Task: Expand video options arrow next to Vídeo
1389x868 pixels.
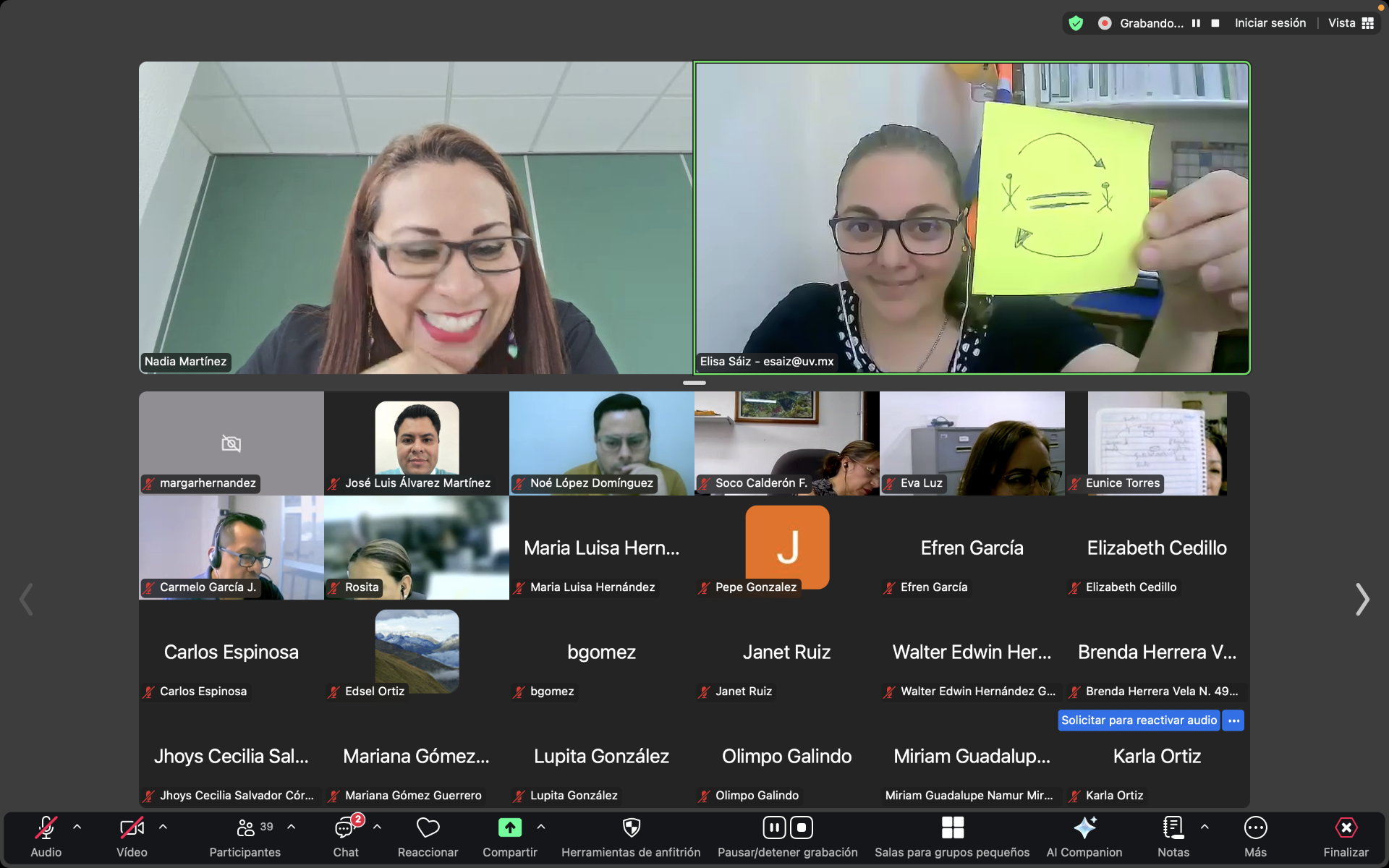Action: pyautogui.click(x=163, y=827)
